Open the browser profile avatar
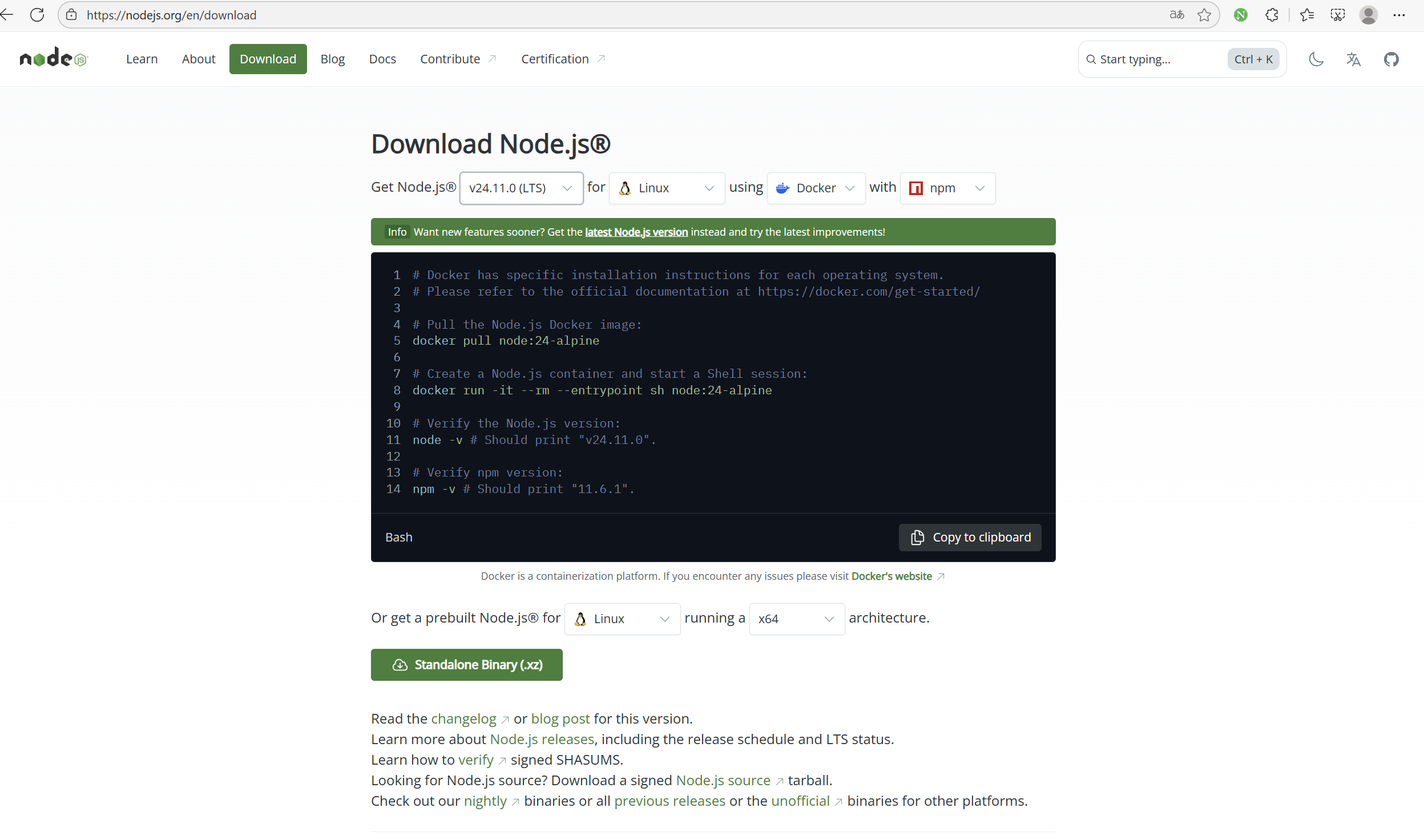1424x840 pixels. pos(1368,15)
